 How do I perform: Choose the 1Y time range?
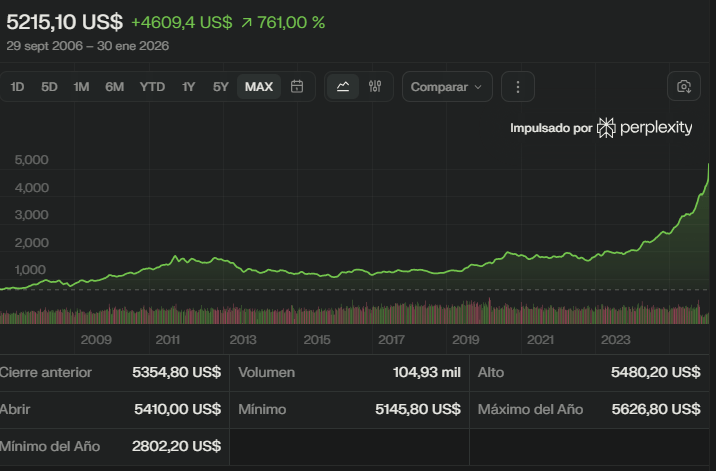point(189,87)
